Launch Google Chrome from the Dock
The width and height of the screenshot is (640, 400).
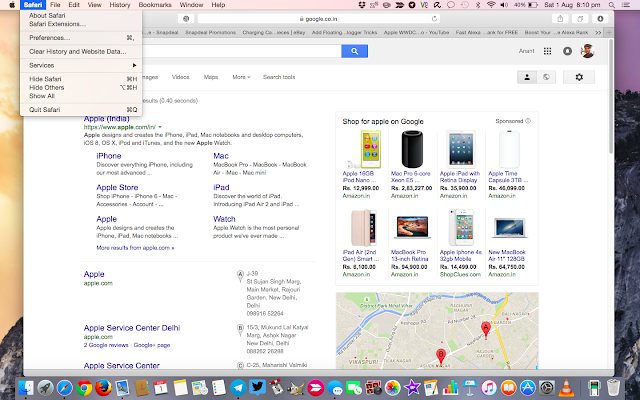(x=84, y=388)
